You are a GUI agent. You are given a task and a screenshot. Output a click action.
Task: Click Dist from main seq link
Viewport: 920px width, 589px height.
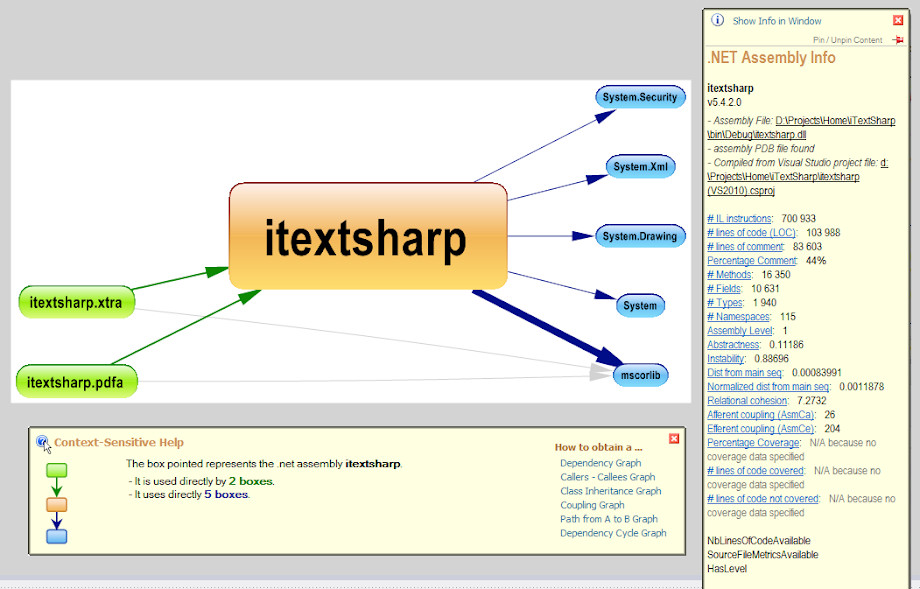(x=745, y=373)
